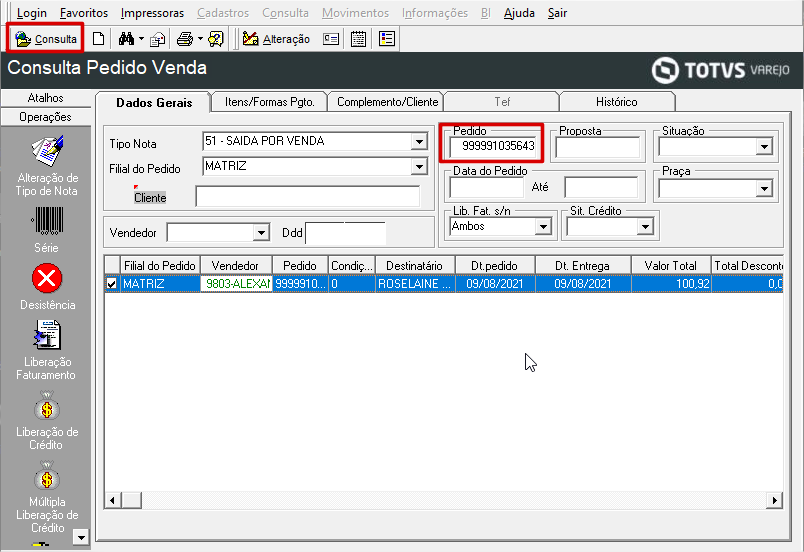Image resolution: width=804 pixels, height=552 pixels.
Task: Open the binoculars dropdown arrow
Action: 142,39
